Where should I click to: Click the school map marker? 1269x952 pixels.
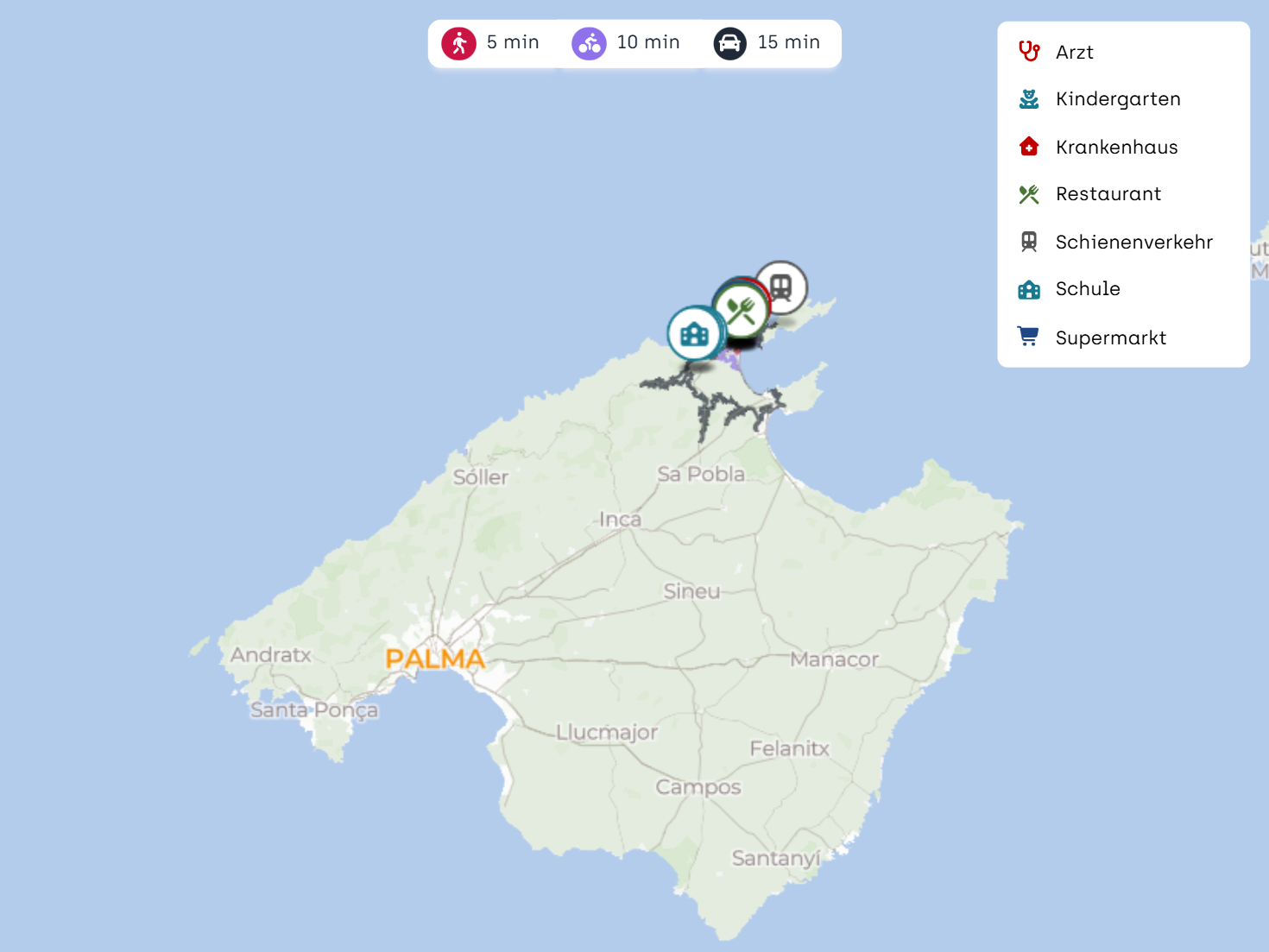click(694, 334)
